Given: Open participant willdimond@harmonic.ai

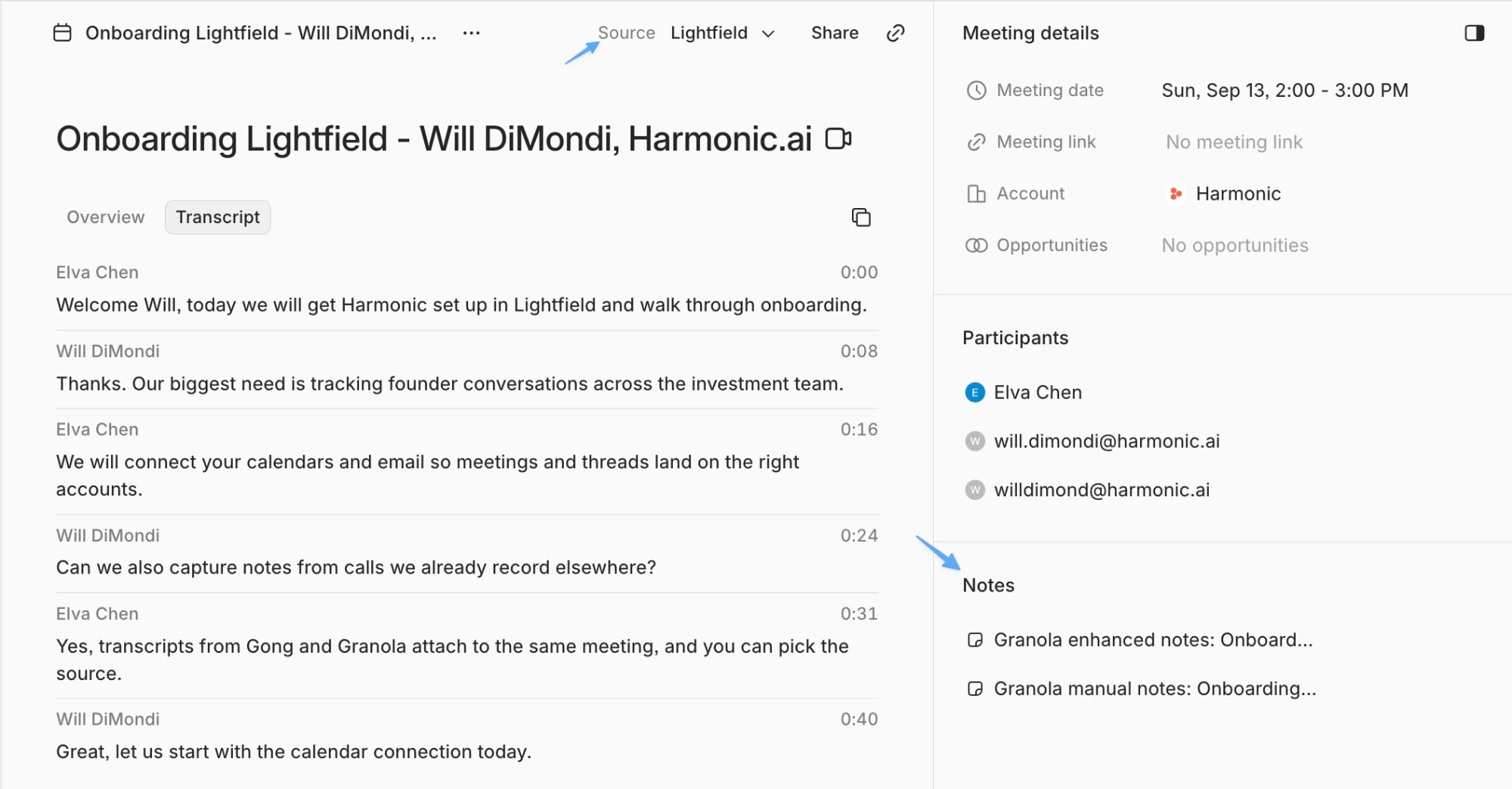Looking at the screenshot, I should (1101, 490).
